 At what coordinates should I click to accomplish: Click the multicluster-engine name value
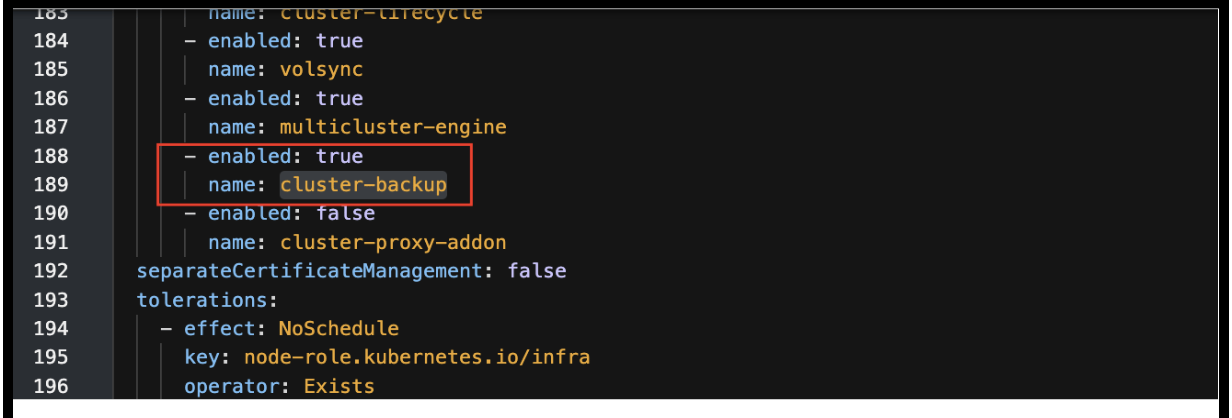pyautogui.click(x=393, y=128)
